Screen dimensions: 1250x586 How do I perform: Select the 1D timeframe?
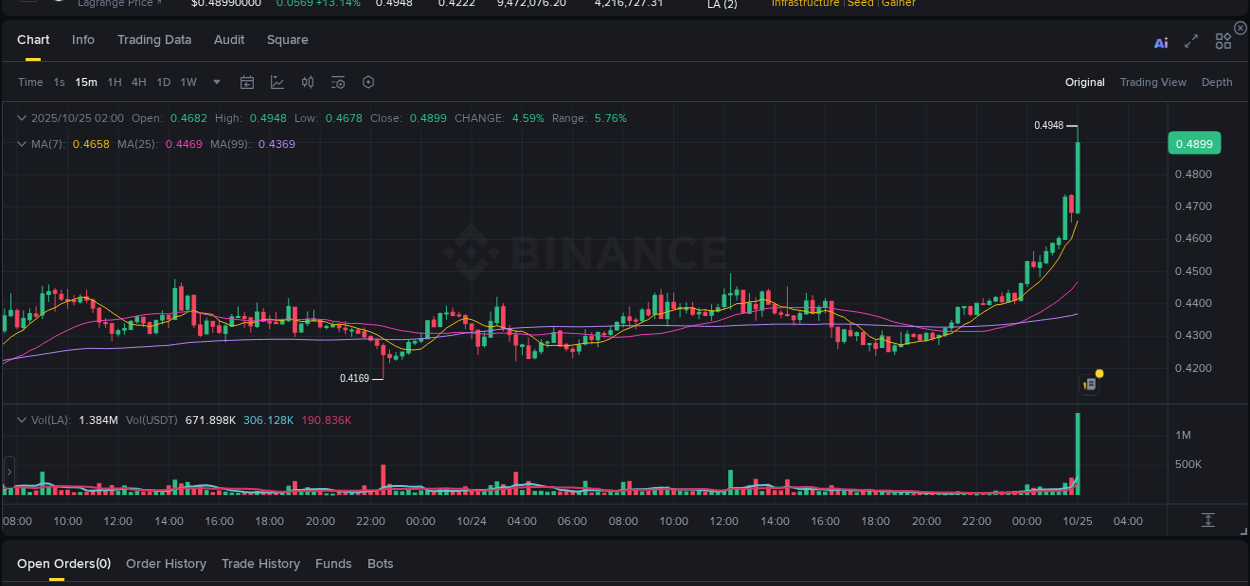[163, 82]
